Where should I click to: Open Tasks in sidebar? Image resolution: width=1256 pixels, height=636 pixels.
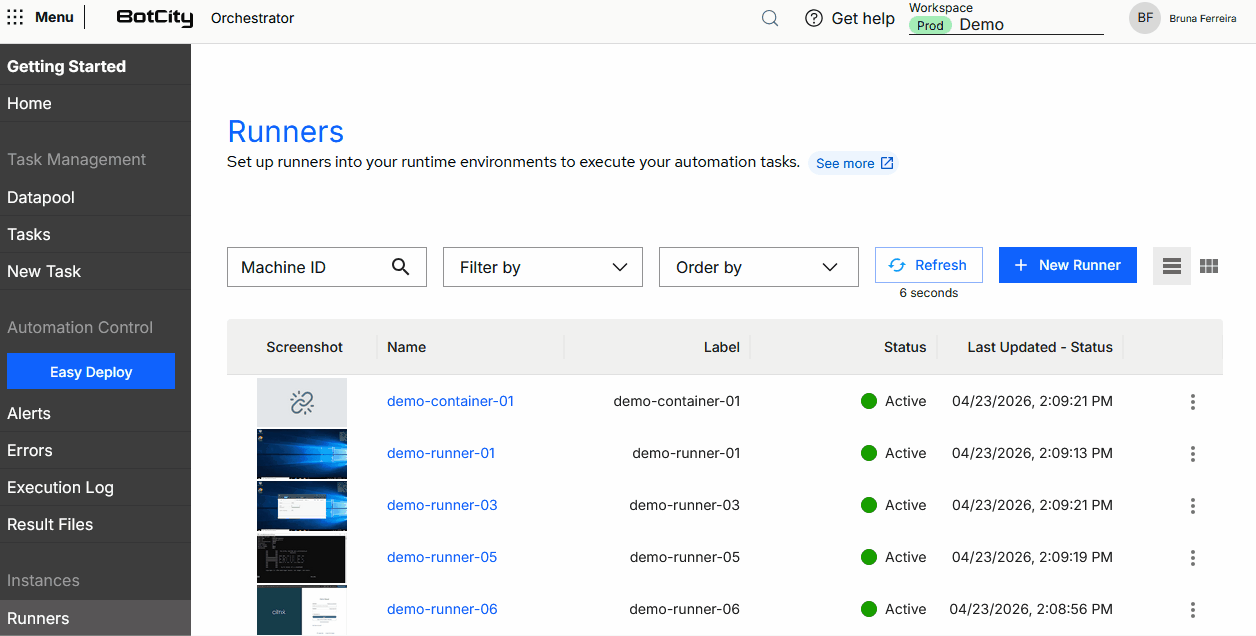tap(95, 235)
